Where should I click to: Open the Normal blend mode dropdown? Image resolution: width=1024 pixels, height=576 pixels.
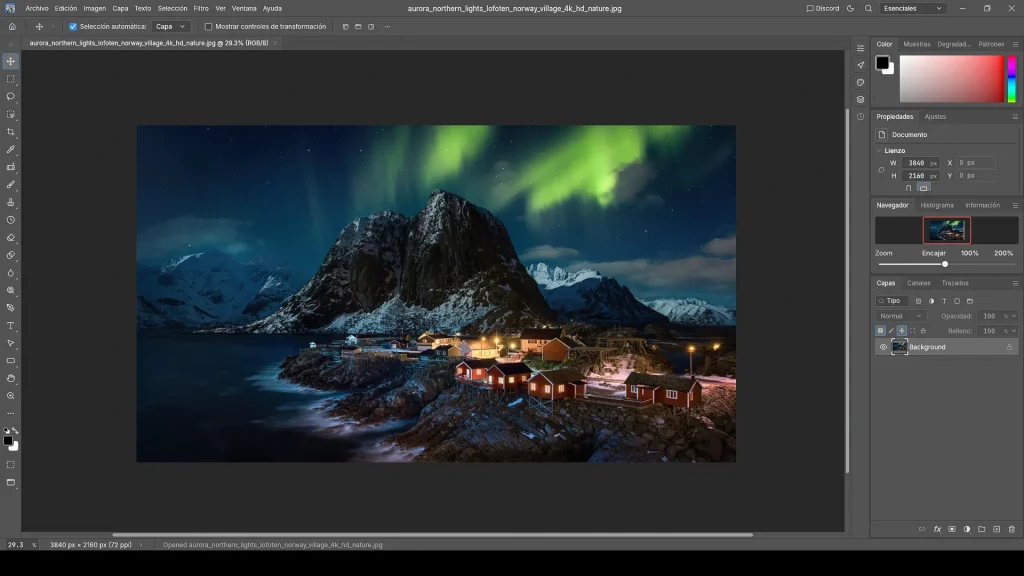[901, 316]
